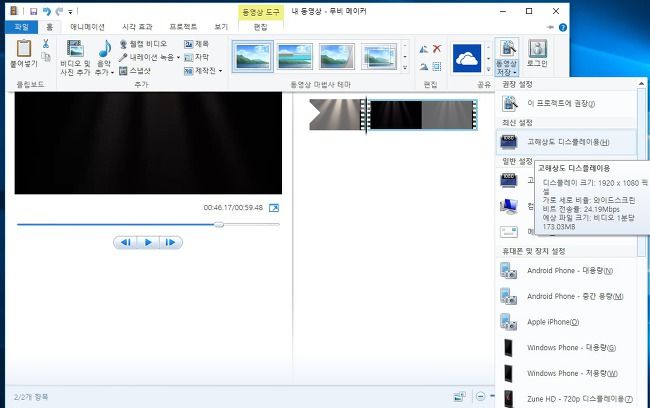Click the rotate left icon
The height and width of the screenshot is (408, 650).
[x=423, y=49]
